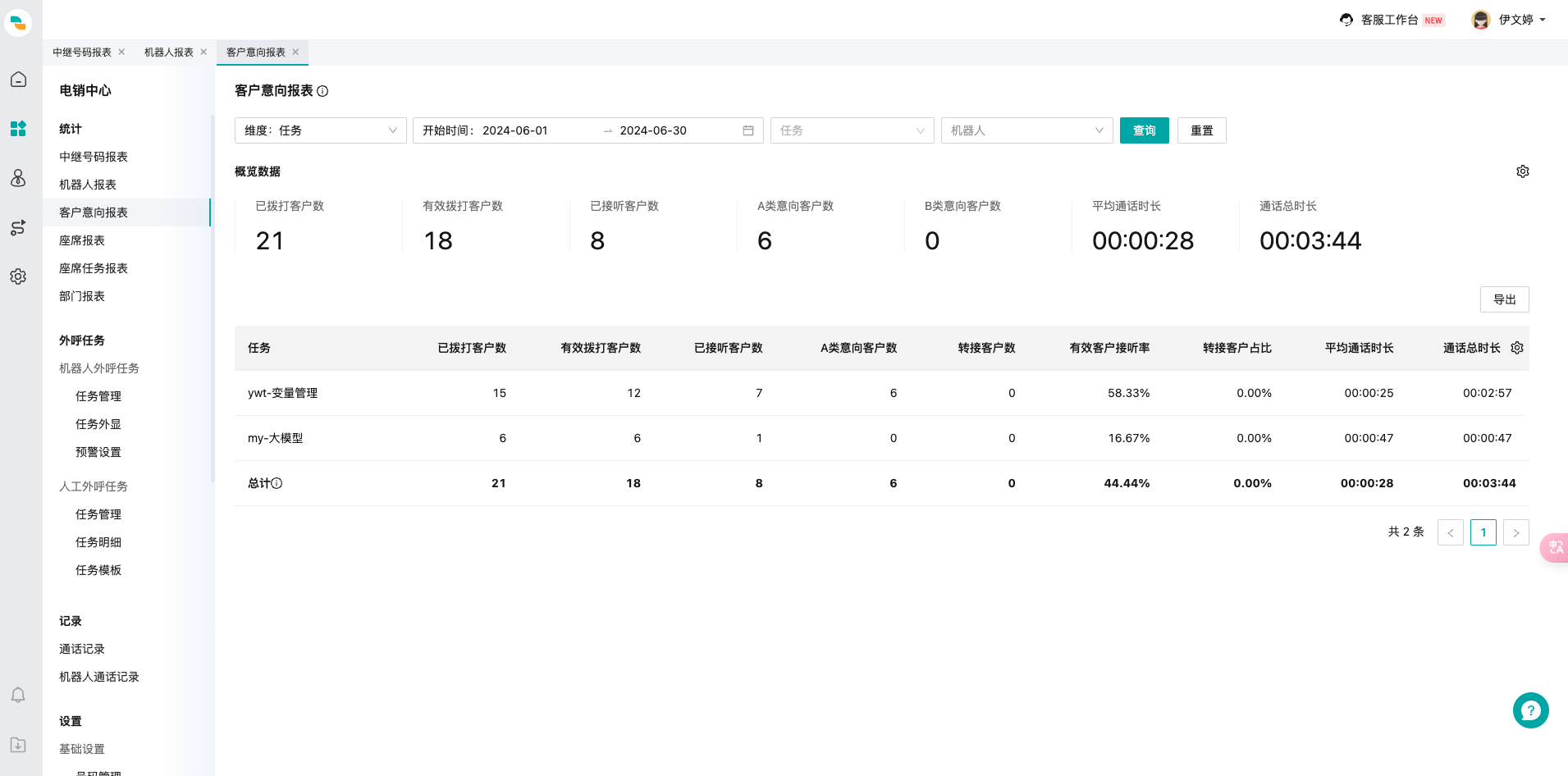Open 机器人报表 in sidebar menu
This screenshot has height=776, width=1568.
point(88,185)
